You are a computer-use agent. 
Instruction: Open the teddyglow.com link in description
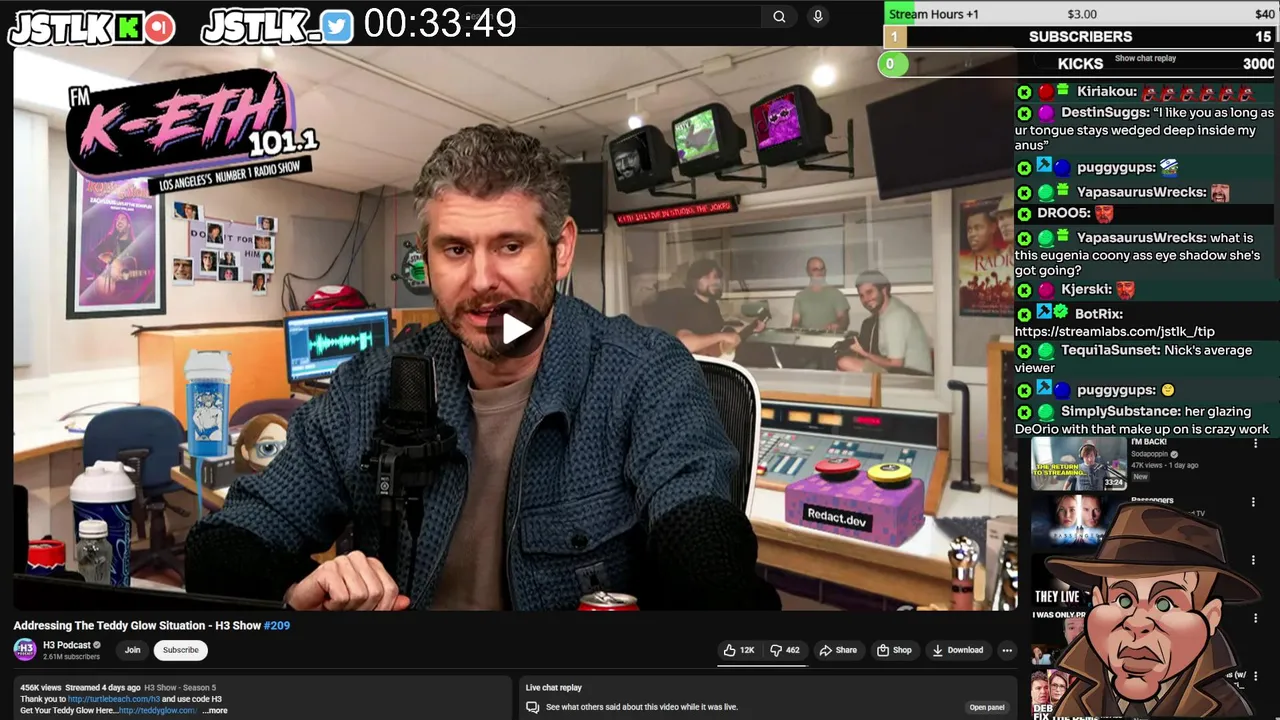tap(157, 710)
